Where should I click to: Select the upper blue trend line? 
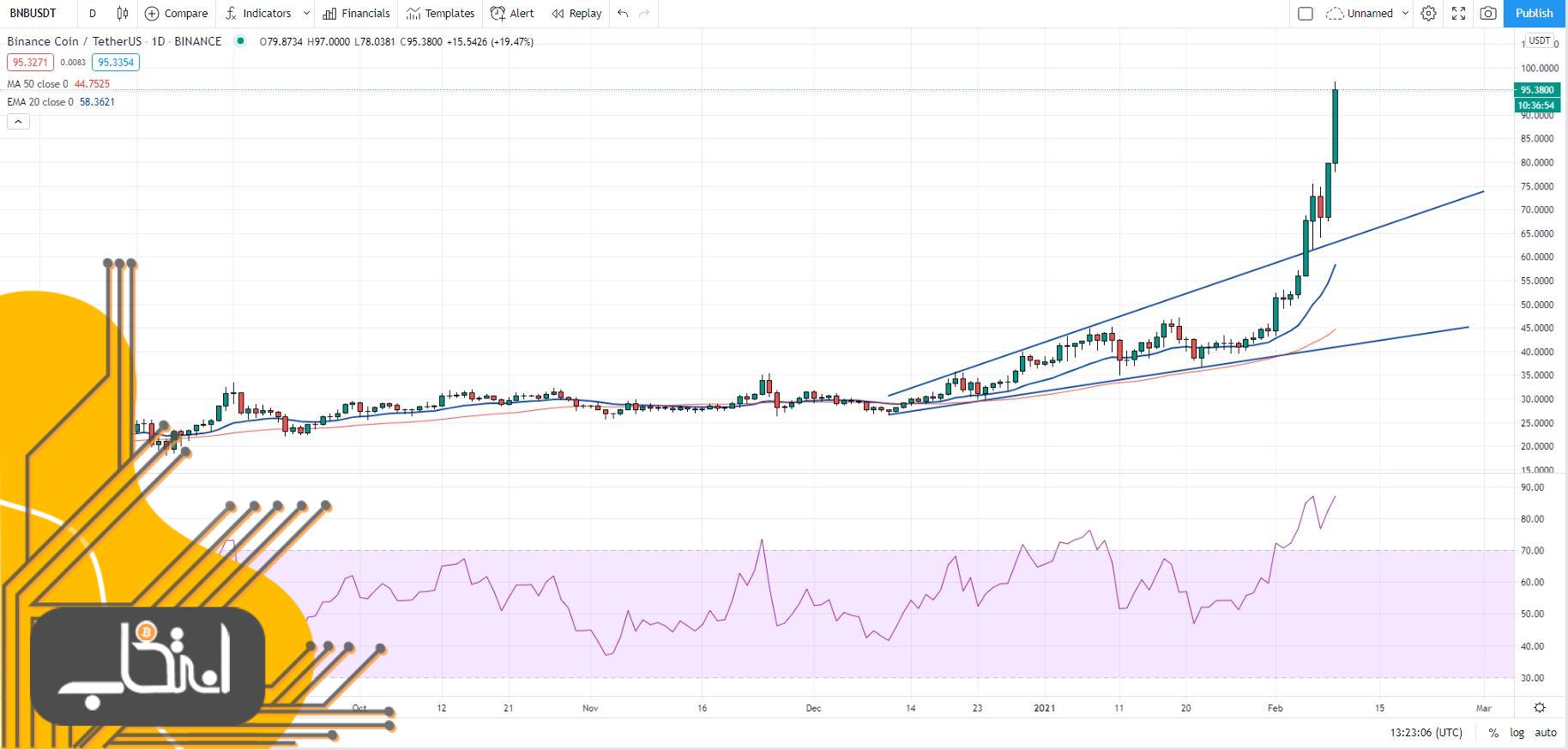tap(1186, 293)
